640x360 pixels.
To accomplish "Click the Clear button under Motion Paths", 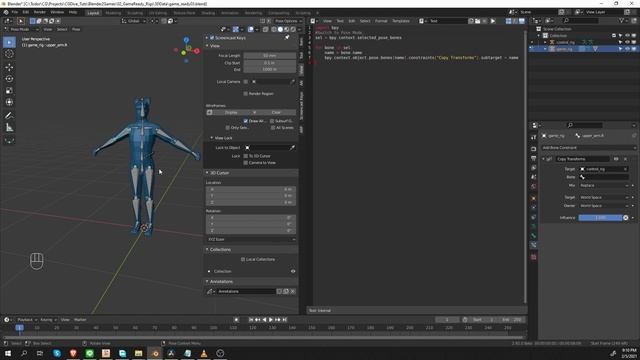I will [x=276, y=112].
